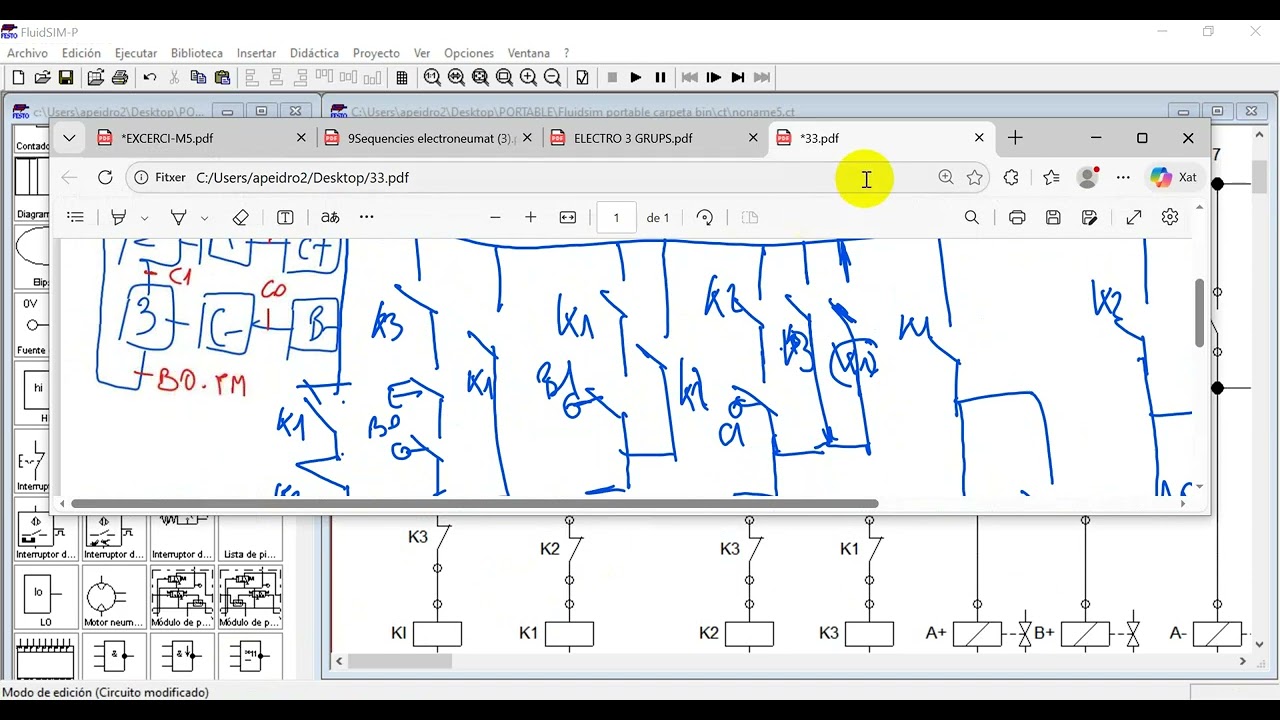Print the PDF document

[x=1017, y=217]
